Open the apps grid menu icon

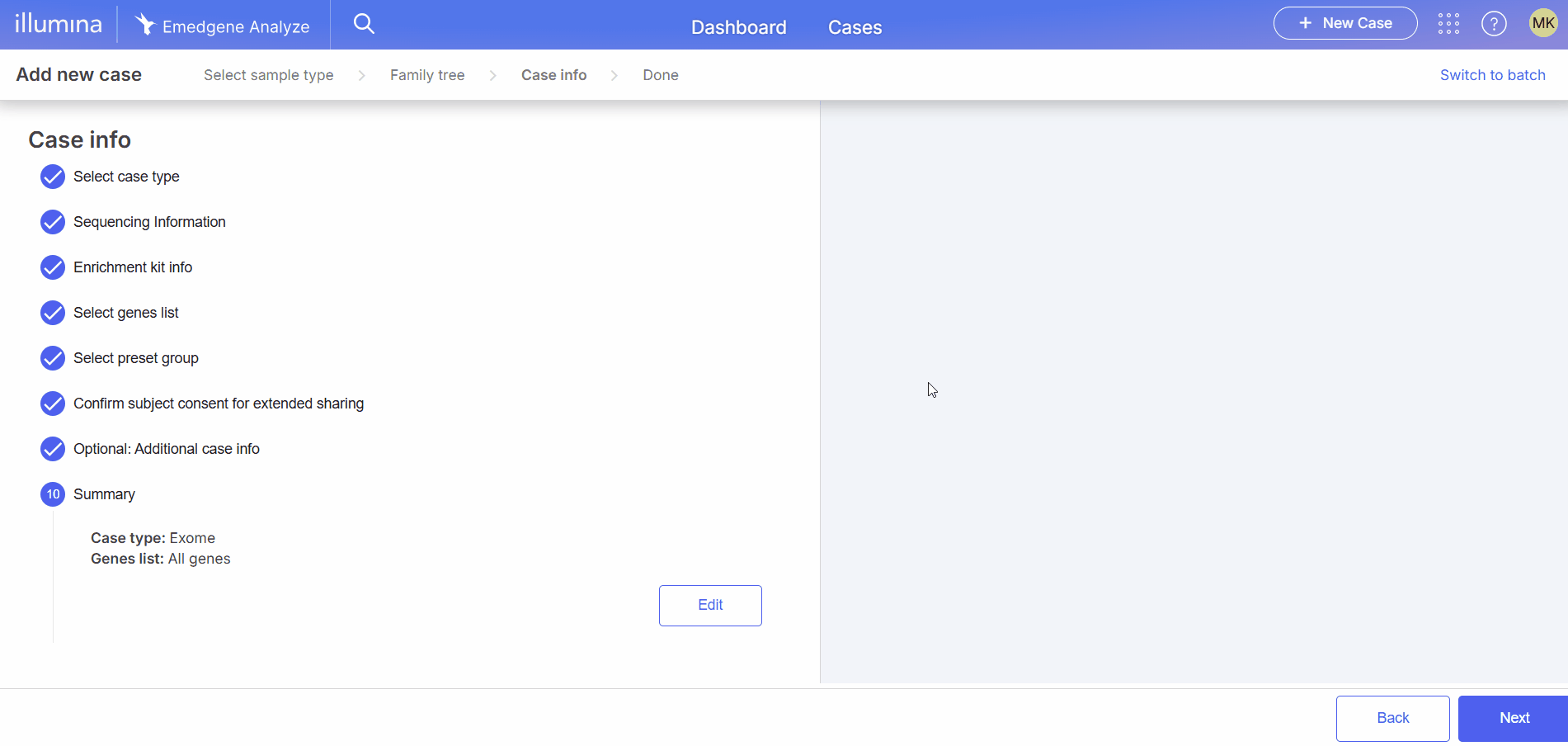1448,24
